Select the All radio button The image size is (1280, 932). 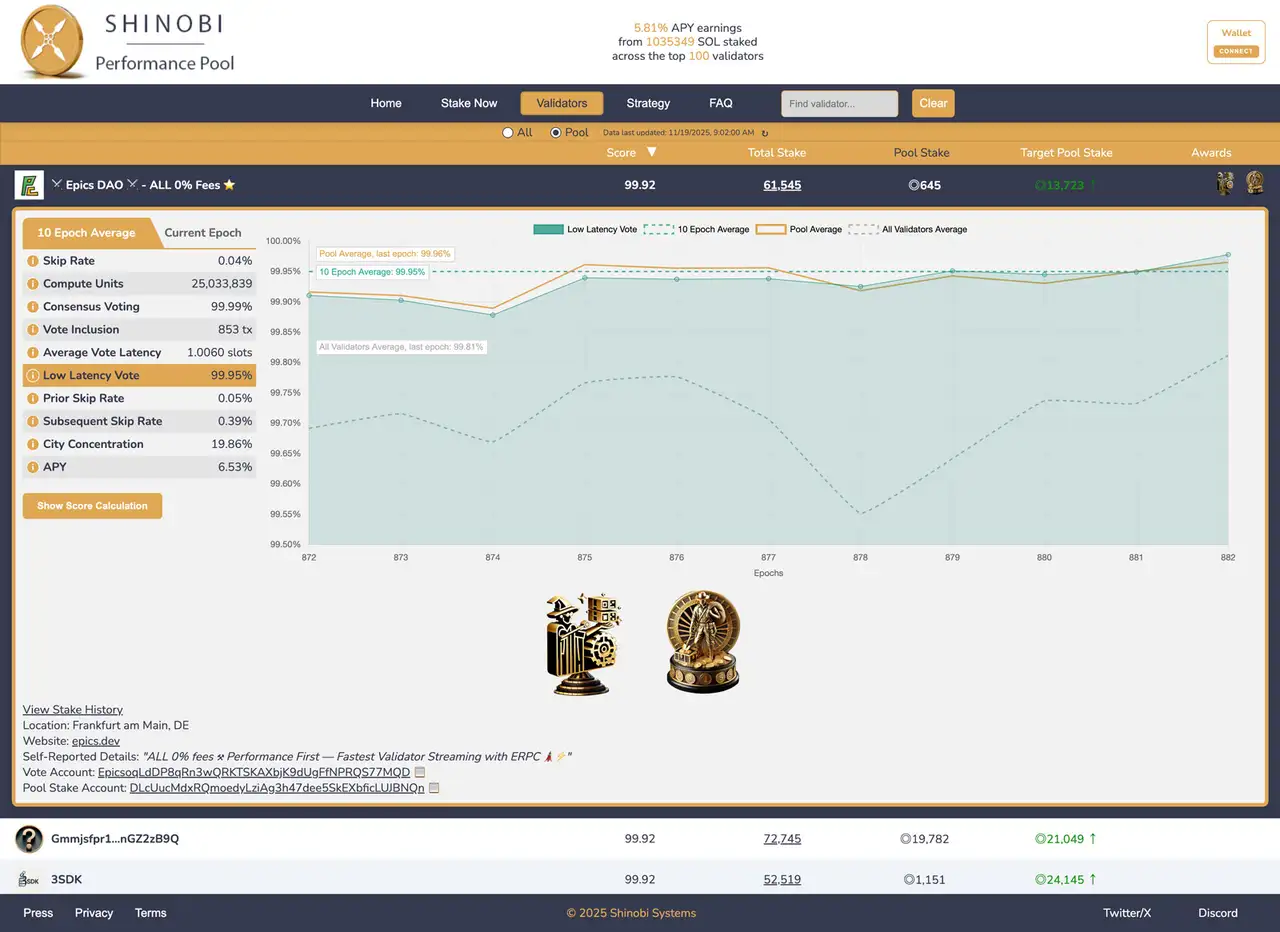[x=508, y=132]
